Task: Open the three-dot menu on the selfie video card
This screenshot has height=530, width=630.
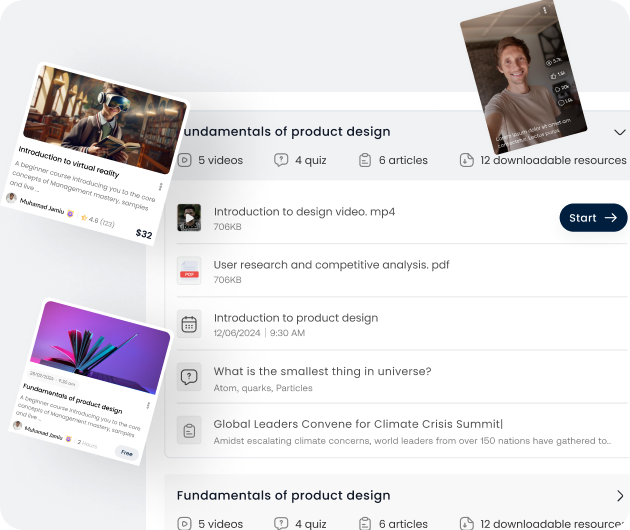Action: click(x=545, y=10)
